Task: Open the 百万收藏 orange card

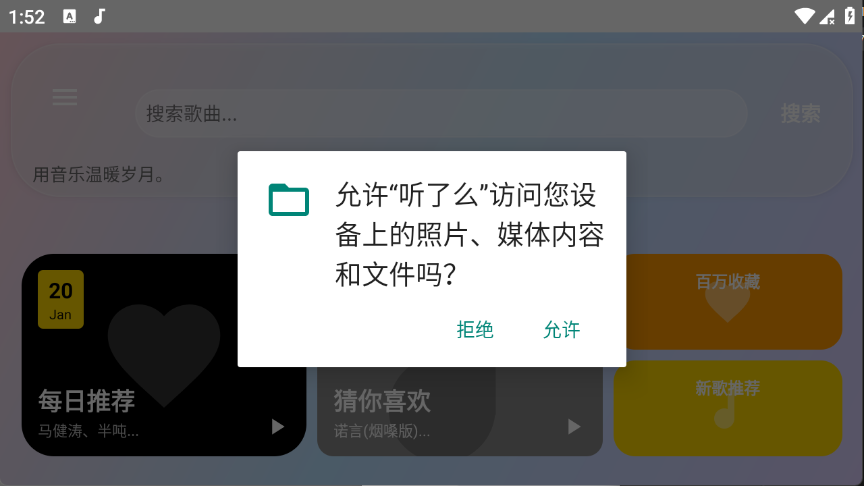Action: point(728,301)
